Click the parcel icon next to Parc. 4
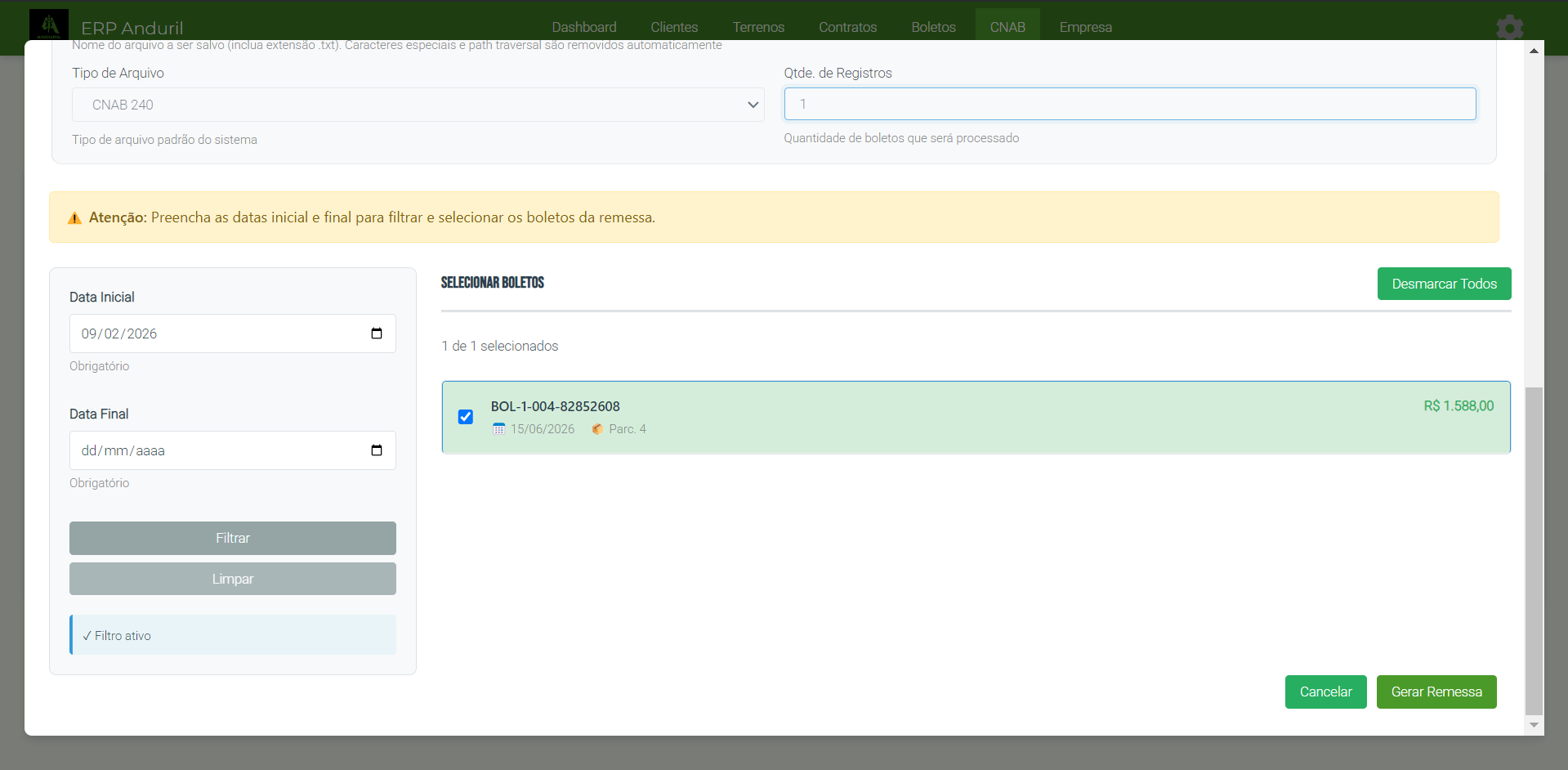Viewport: 1568px width, 770px height. click(x=597, y=428)
